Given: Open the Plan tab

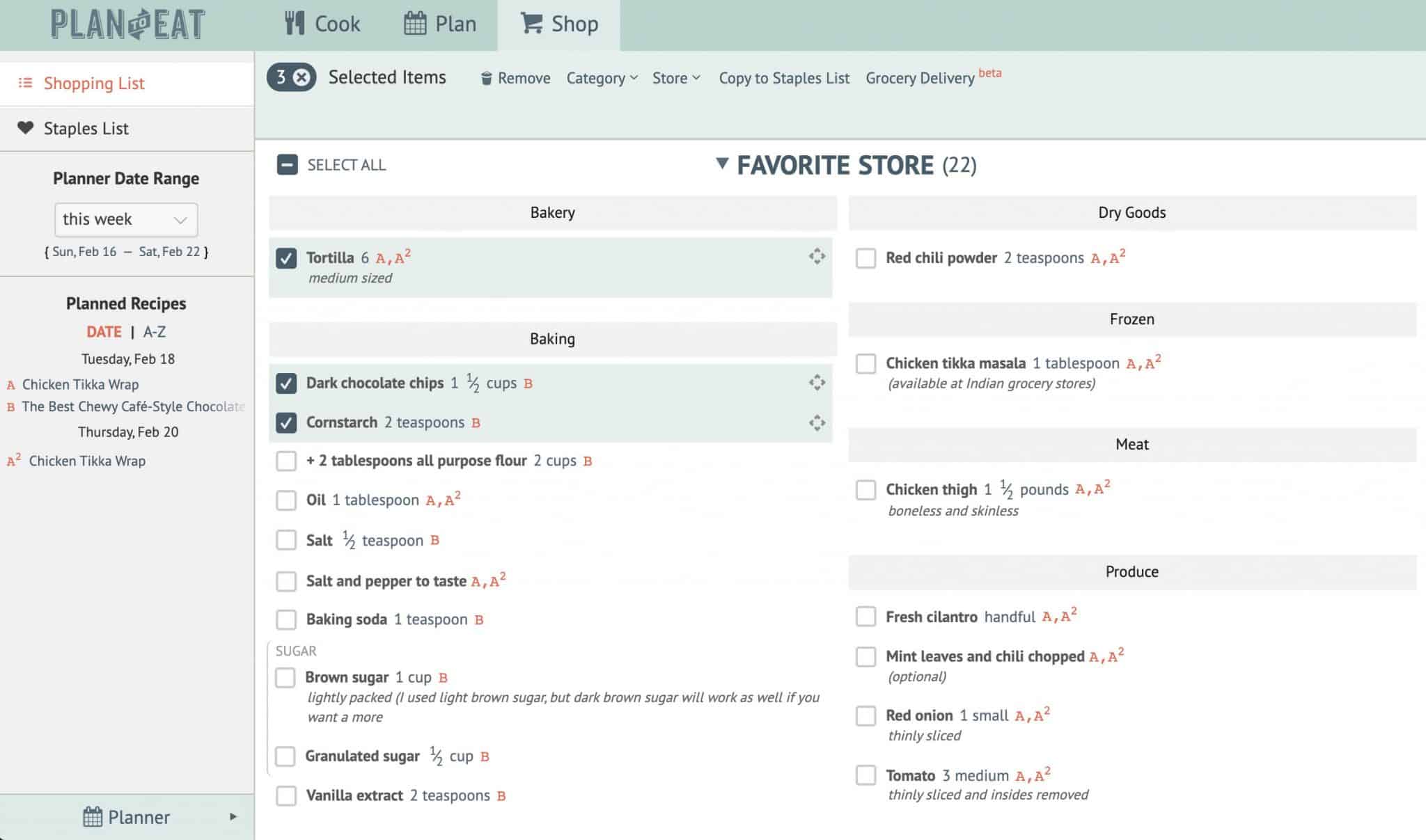Looking at the screenshot, I should pyautogui.click(x=440, y=24).
